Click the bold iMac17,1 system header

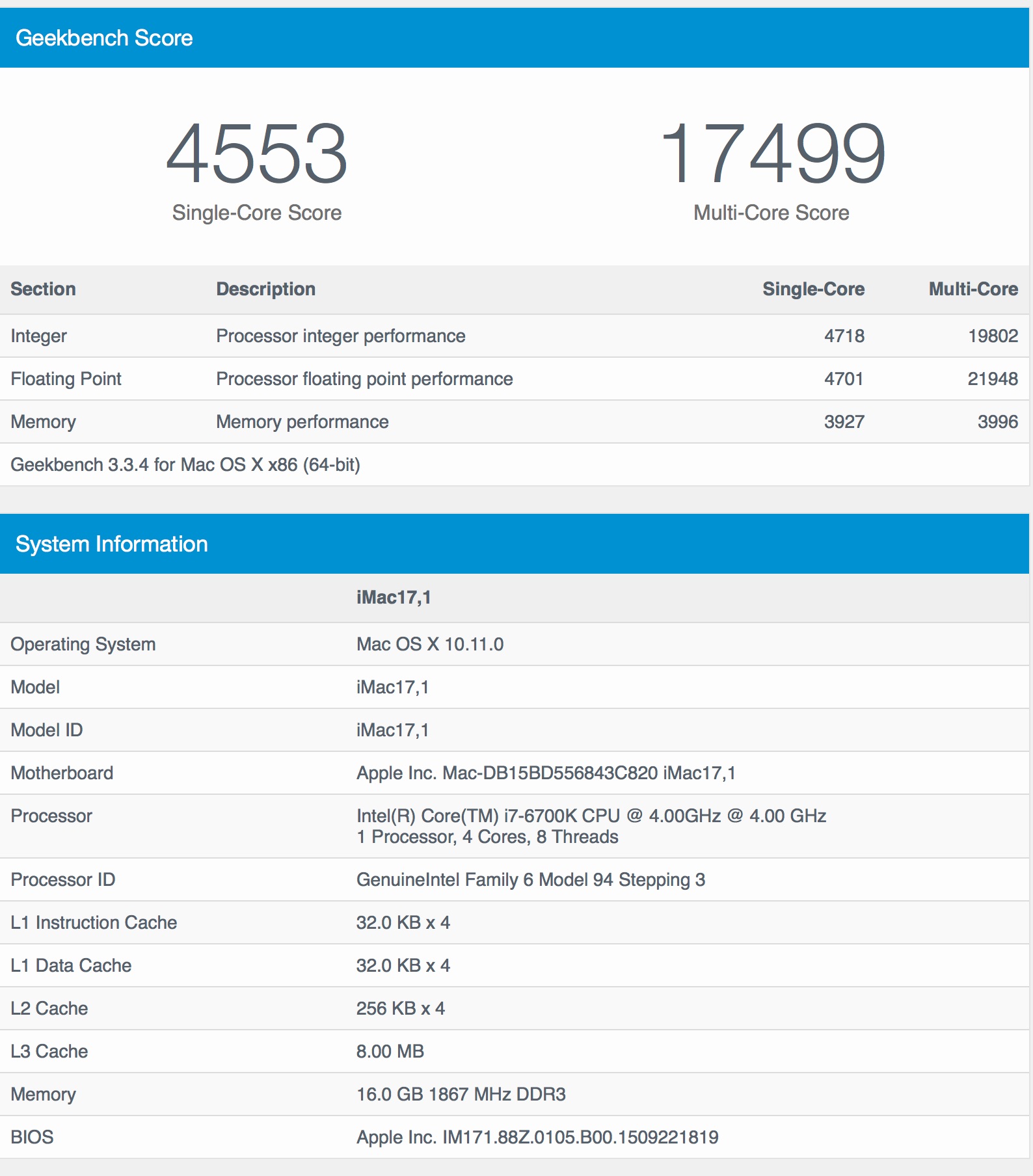point(394,597)
